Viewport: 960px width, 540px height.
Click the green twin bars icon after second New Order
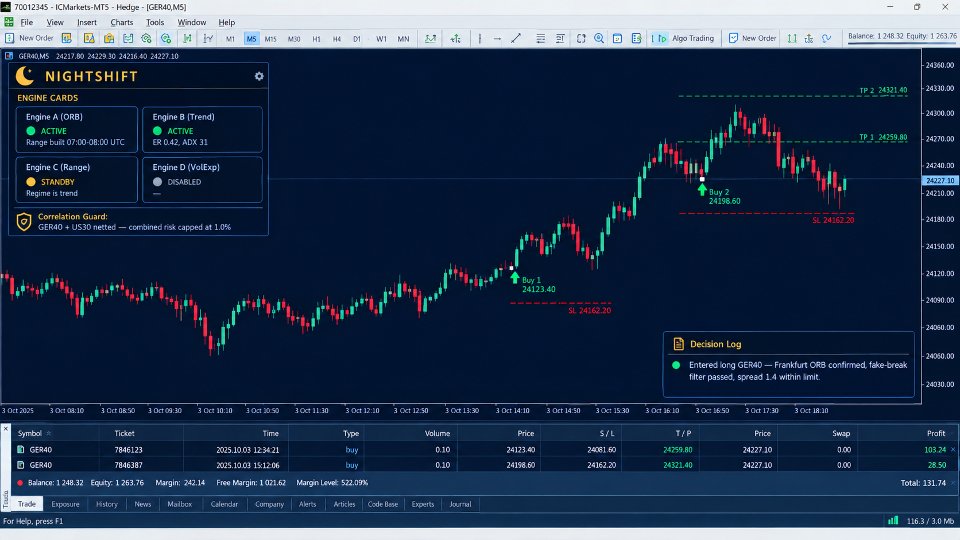(x=792, y=38)
